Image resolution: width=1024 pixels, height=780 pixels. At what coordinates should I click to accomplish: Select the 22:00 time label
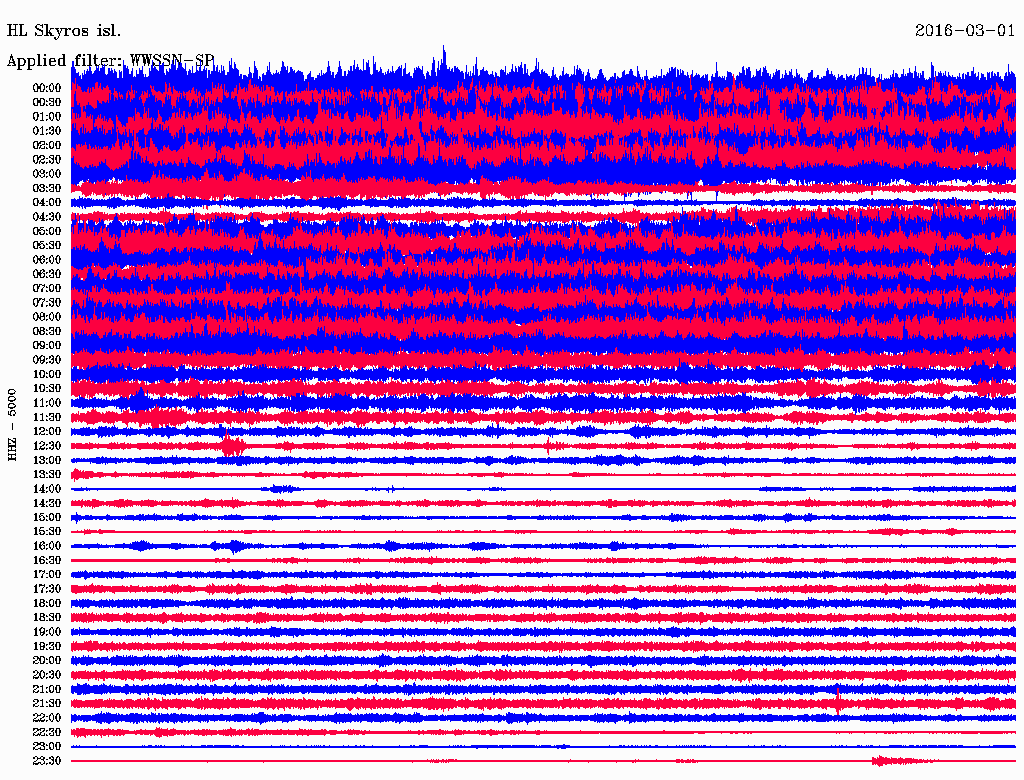click(x=47, y=718)
